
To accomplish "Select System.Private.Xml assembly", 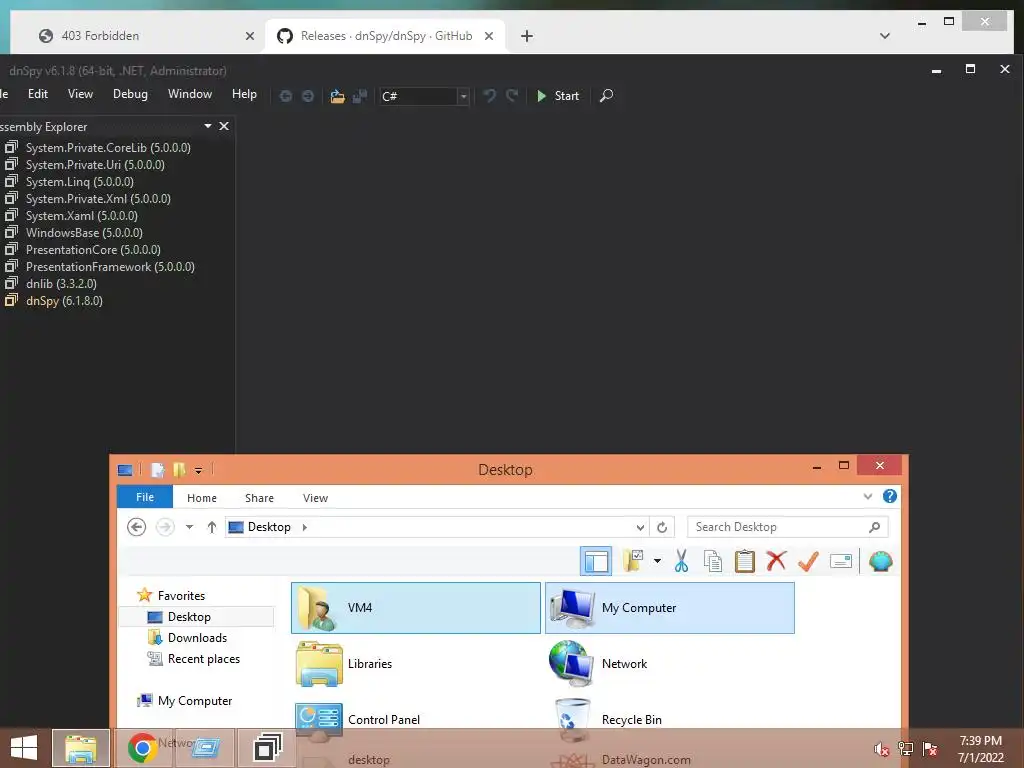I will coord(98,199).
